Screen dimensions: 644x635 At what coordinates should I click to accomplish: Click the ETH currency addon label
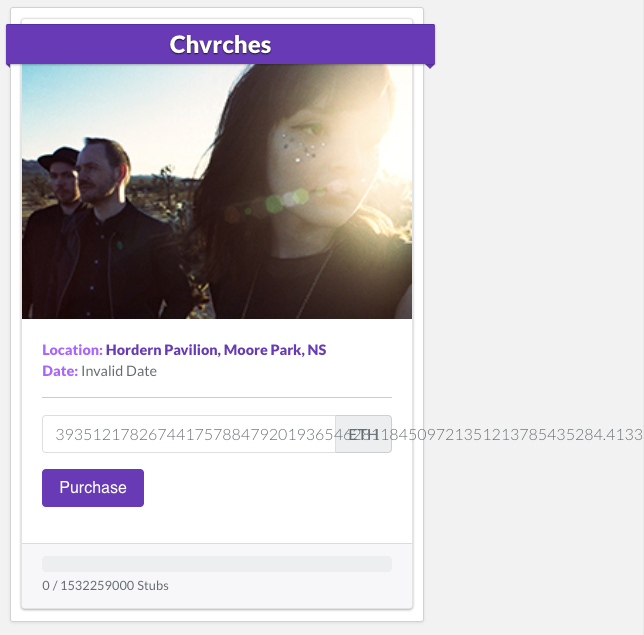click(363, 434)
